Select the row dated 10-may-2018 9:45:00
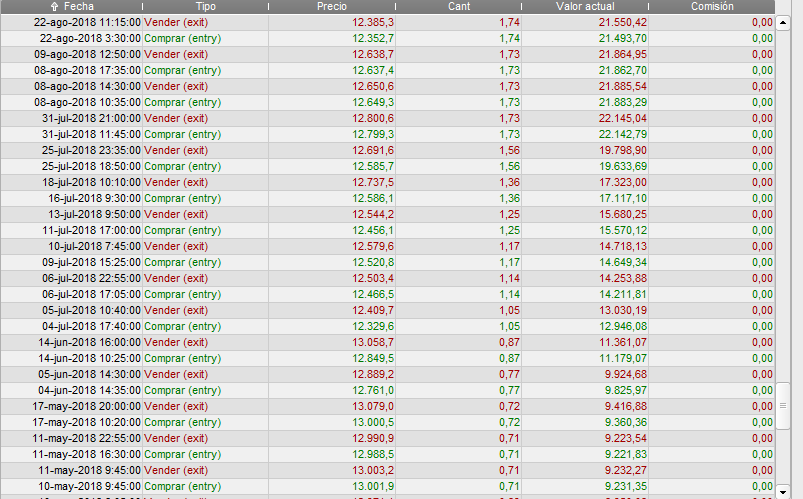The image size is (803, 499). 387,487
